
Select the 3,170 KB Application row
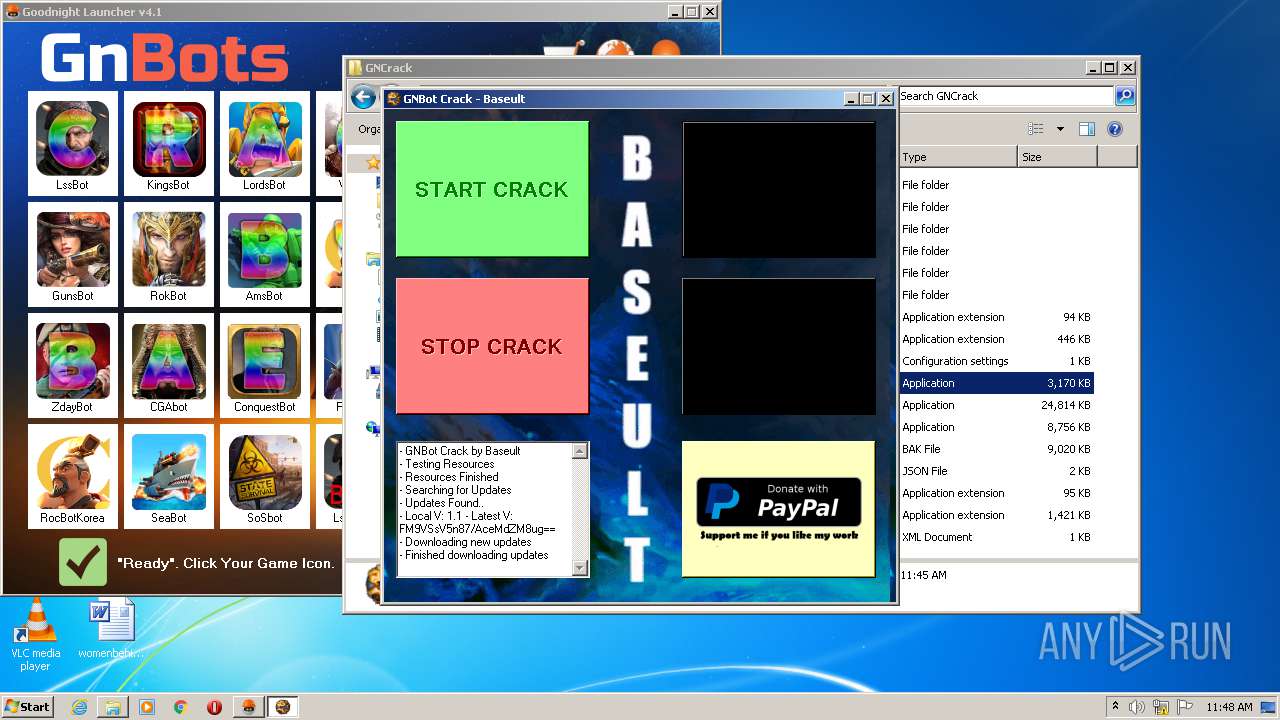click(996, 383)
